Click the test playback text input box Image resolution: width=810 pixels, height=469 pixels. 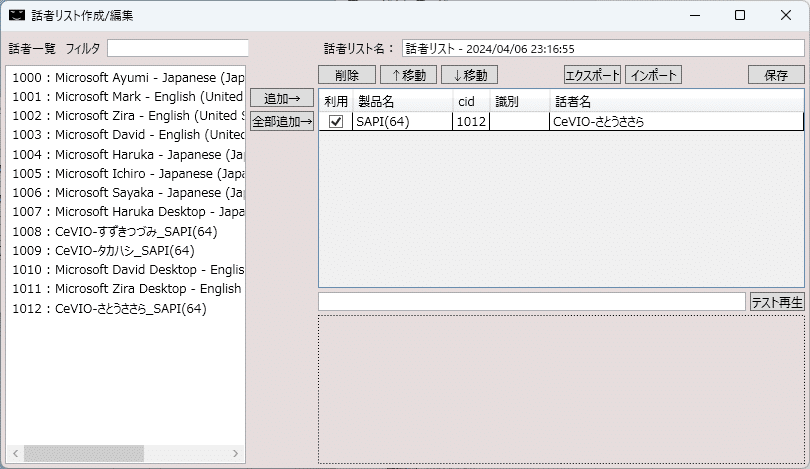(532, 302)
